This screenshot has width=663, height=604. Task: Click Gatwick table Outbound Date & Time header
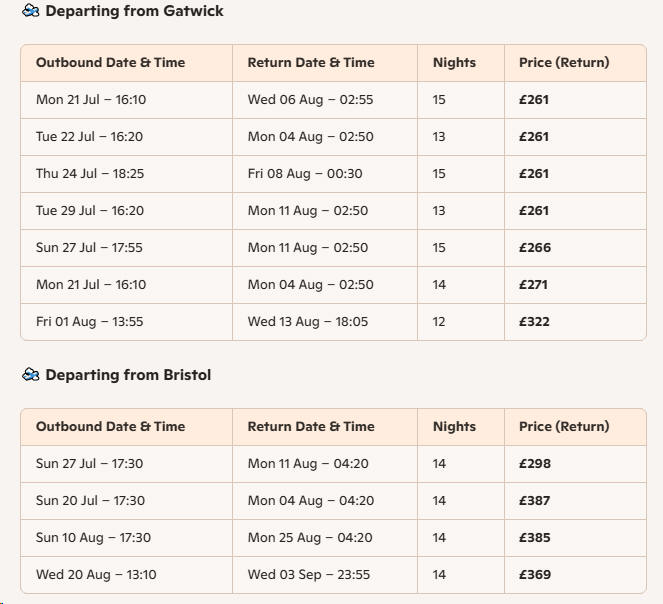[x=110, y=63]
